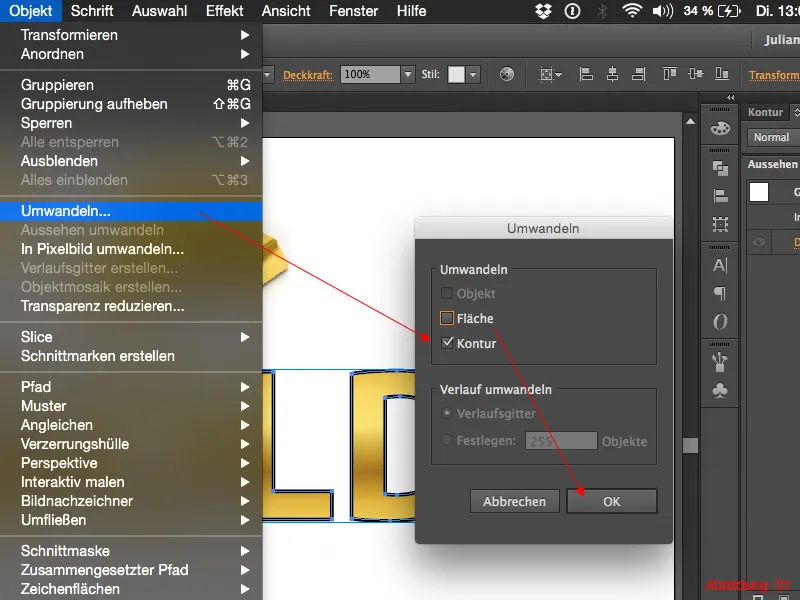Select the Verlaufsgitter radio button
Screen dimensions: 800x600
(x=446, y=413)
